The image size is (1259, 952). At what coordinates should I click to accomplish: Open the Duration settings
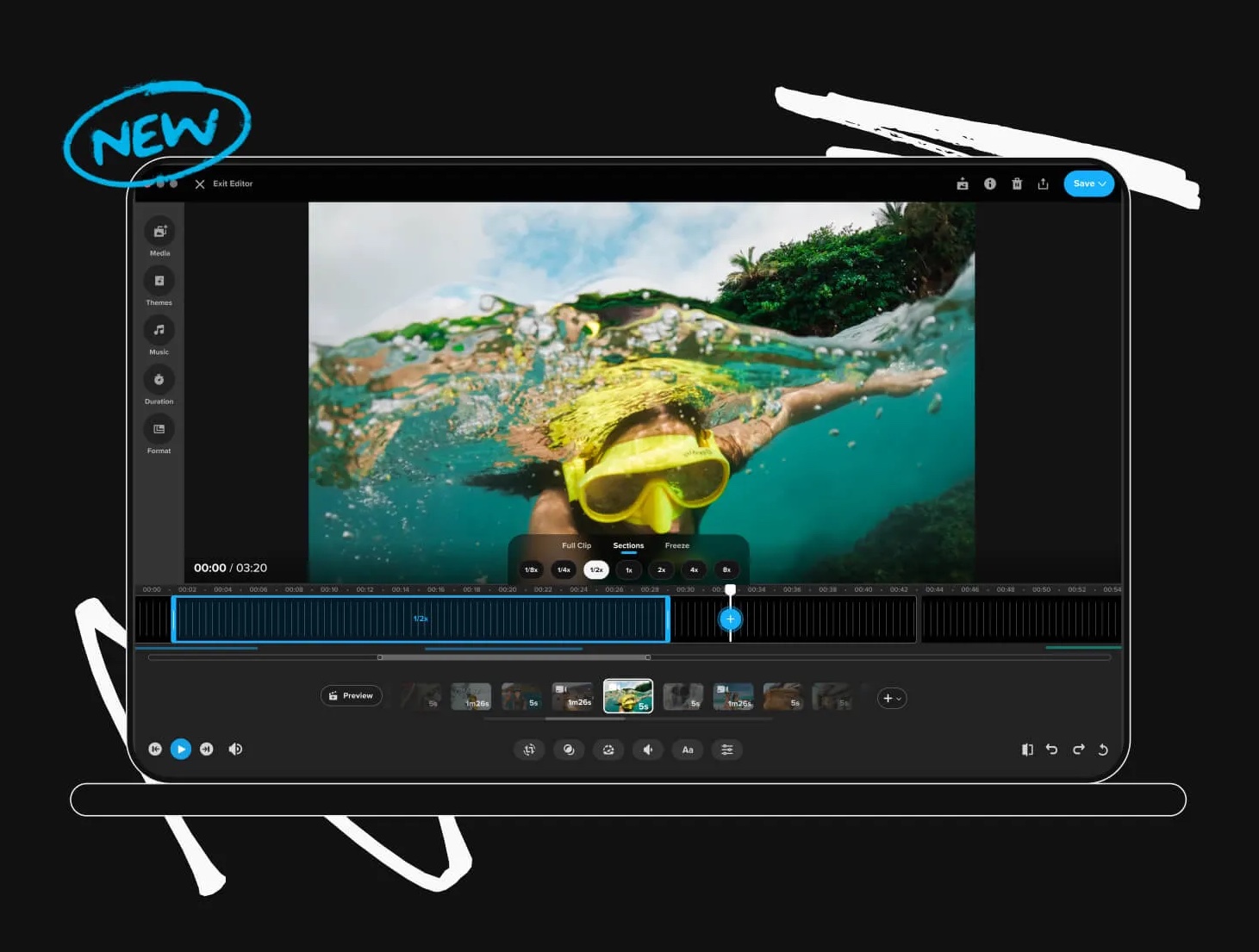159,381
